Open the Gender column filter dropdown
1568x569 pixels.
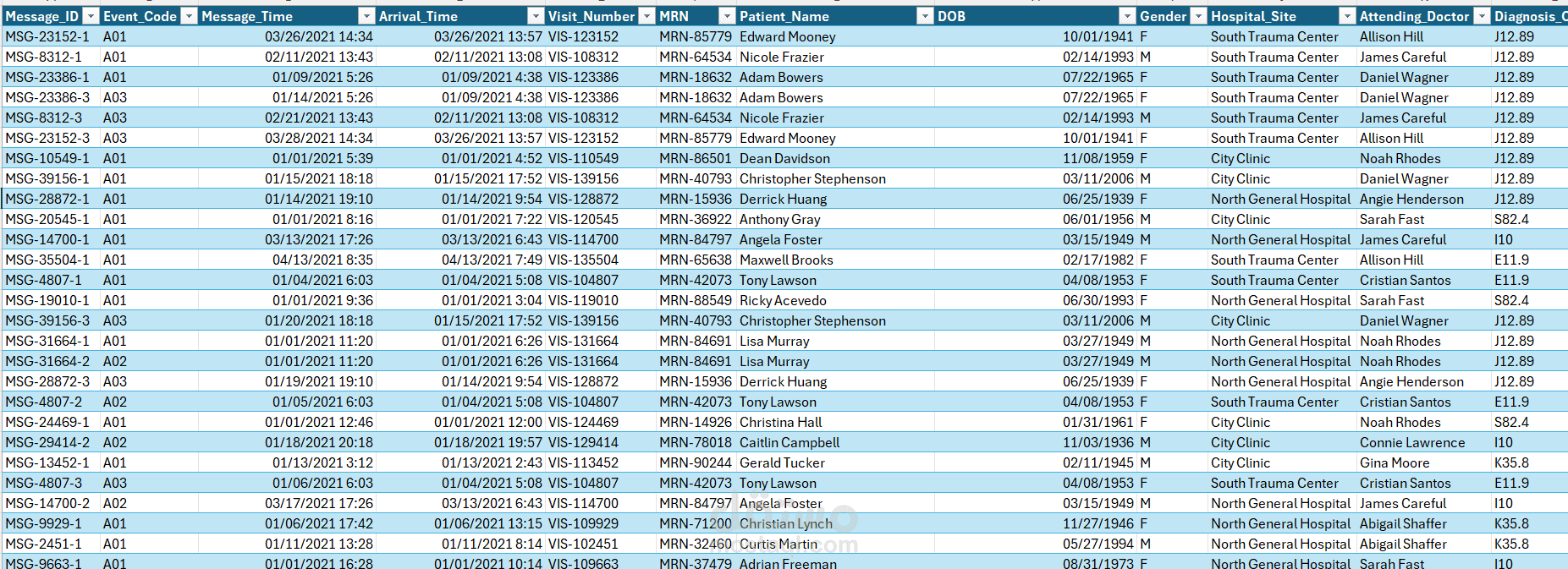1198,16
